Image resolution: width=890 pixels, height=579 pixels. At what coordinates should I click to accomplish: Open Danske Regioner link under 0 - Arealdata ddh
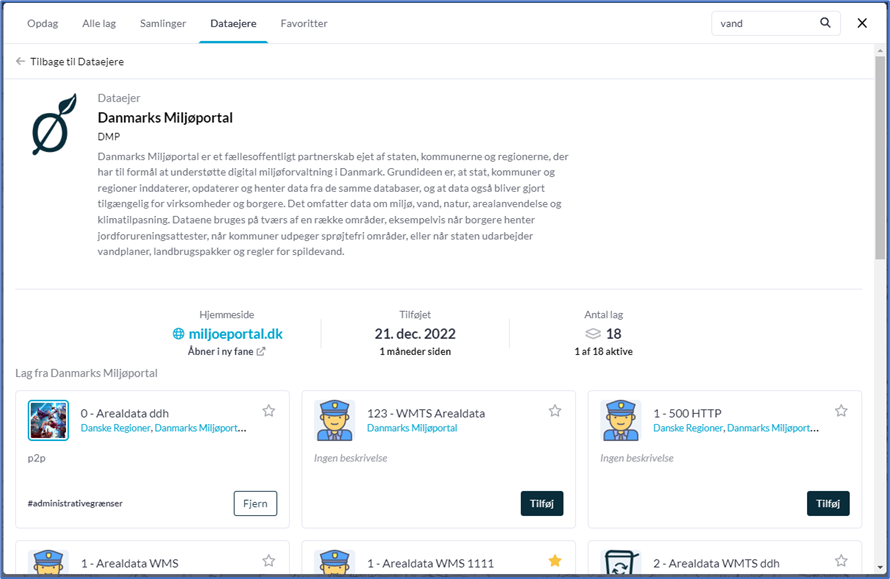coord(116,428)
